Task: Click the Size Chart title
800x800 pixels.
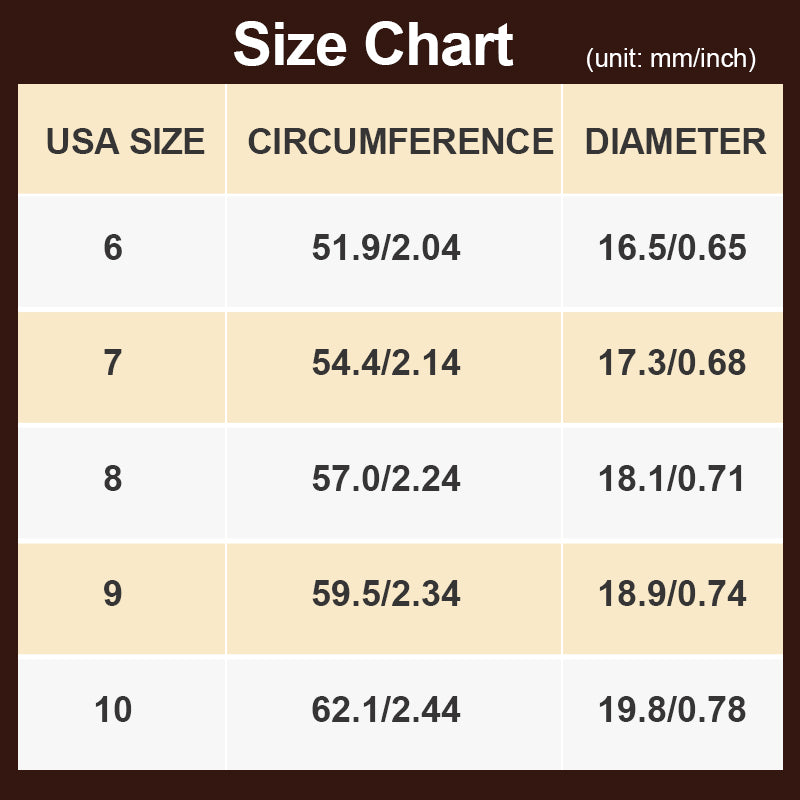Action: pyautogui.click(x=373, y=45)
